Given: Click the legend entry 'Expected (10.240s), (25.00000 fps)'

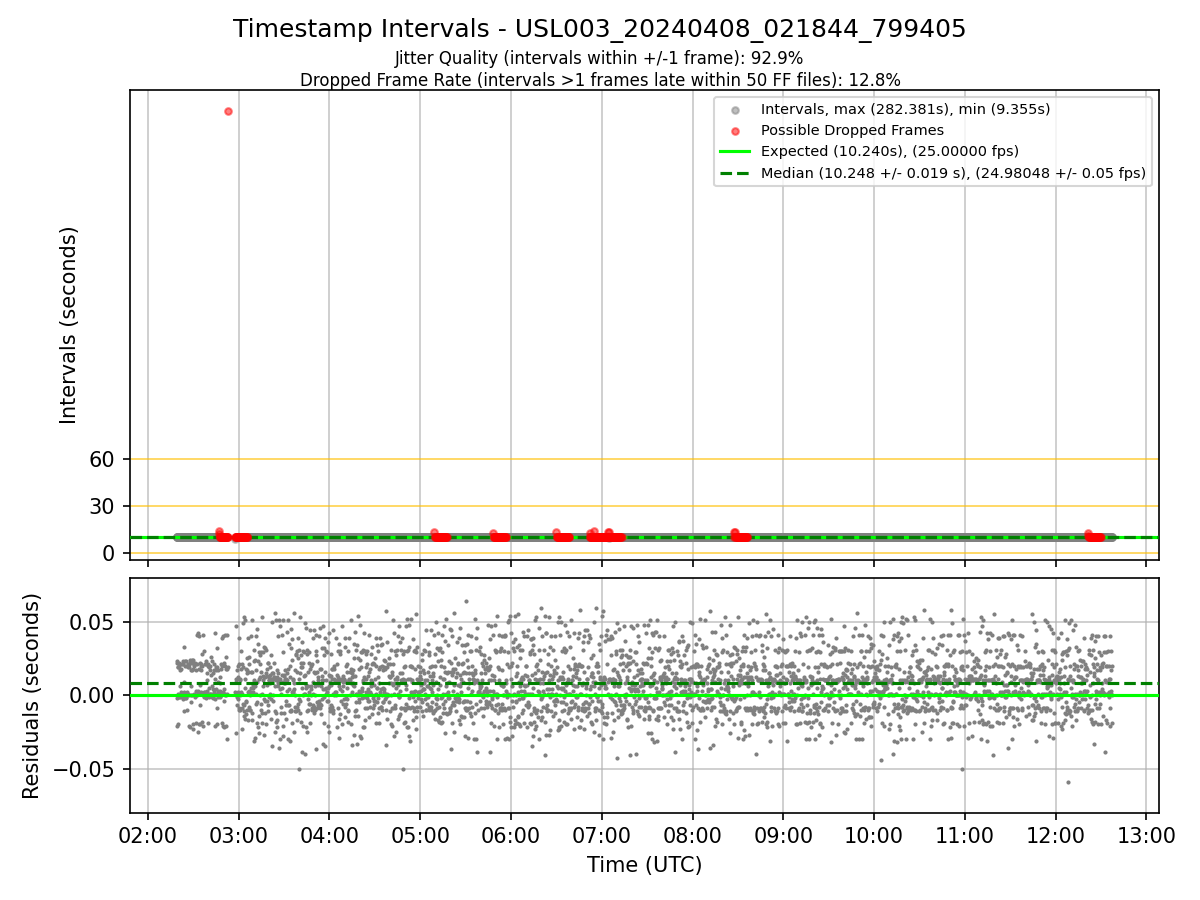Looking at the screenshot, I should pyautogui.click(x=889, y=152).
